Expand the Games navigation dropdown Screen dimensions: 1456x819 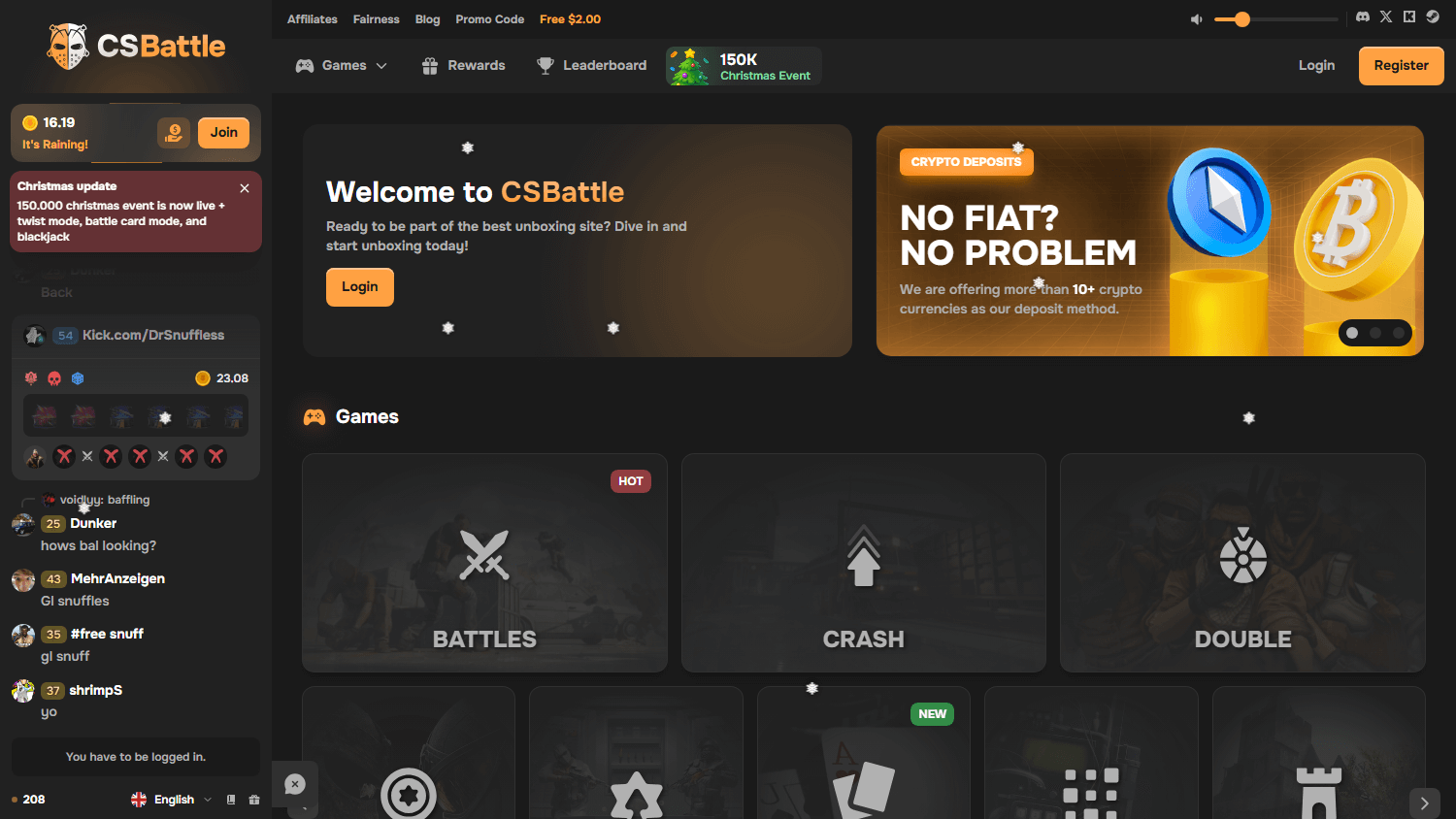[382, 65]
